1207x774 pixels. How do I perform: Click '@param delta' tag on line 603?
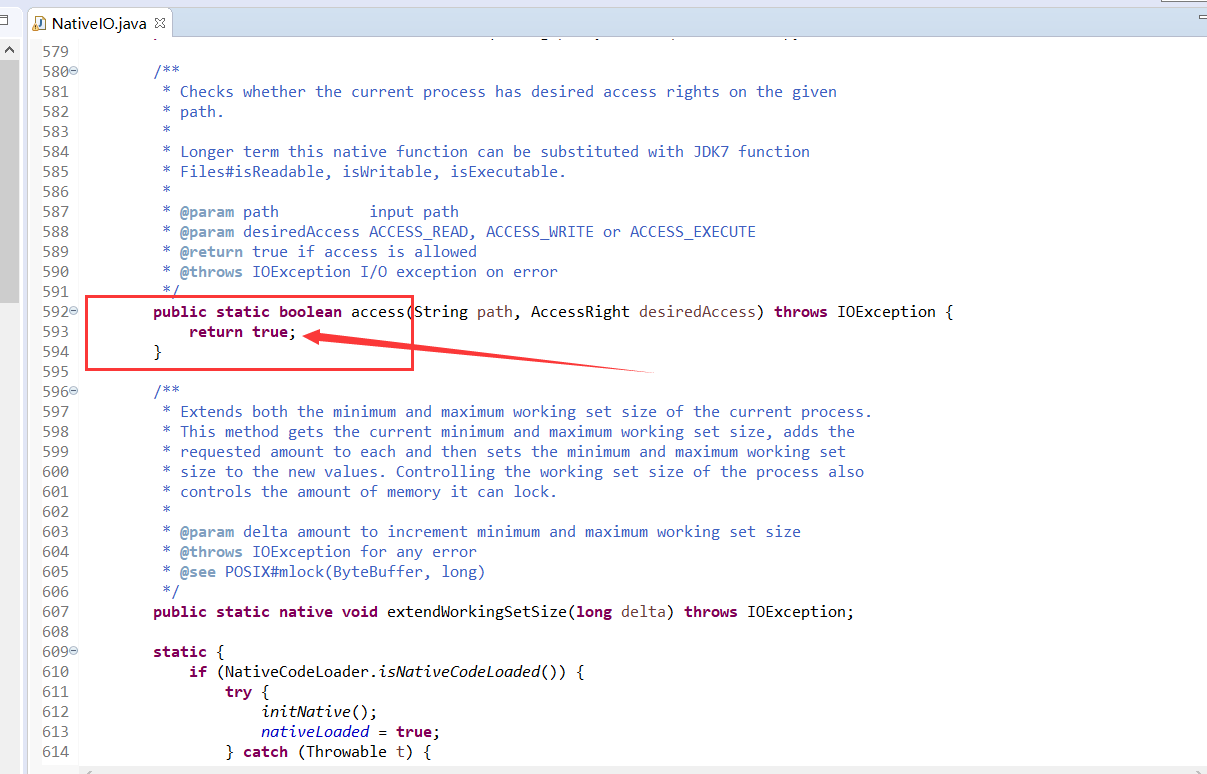click(x=234, y=531)
